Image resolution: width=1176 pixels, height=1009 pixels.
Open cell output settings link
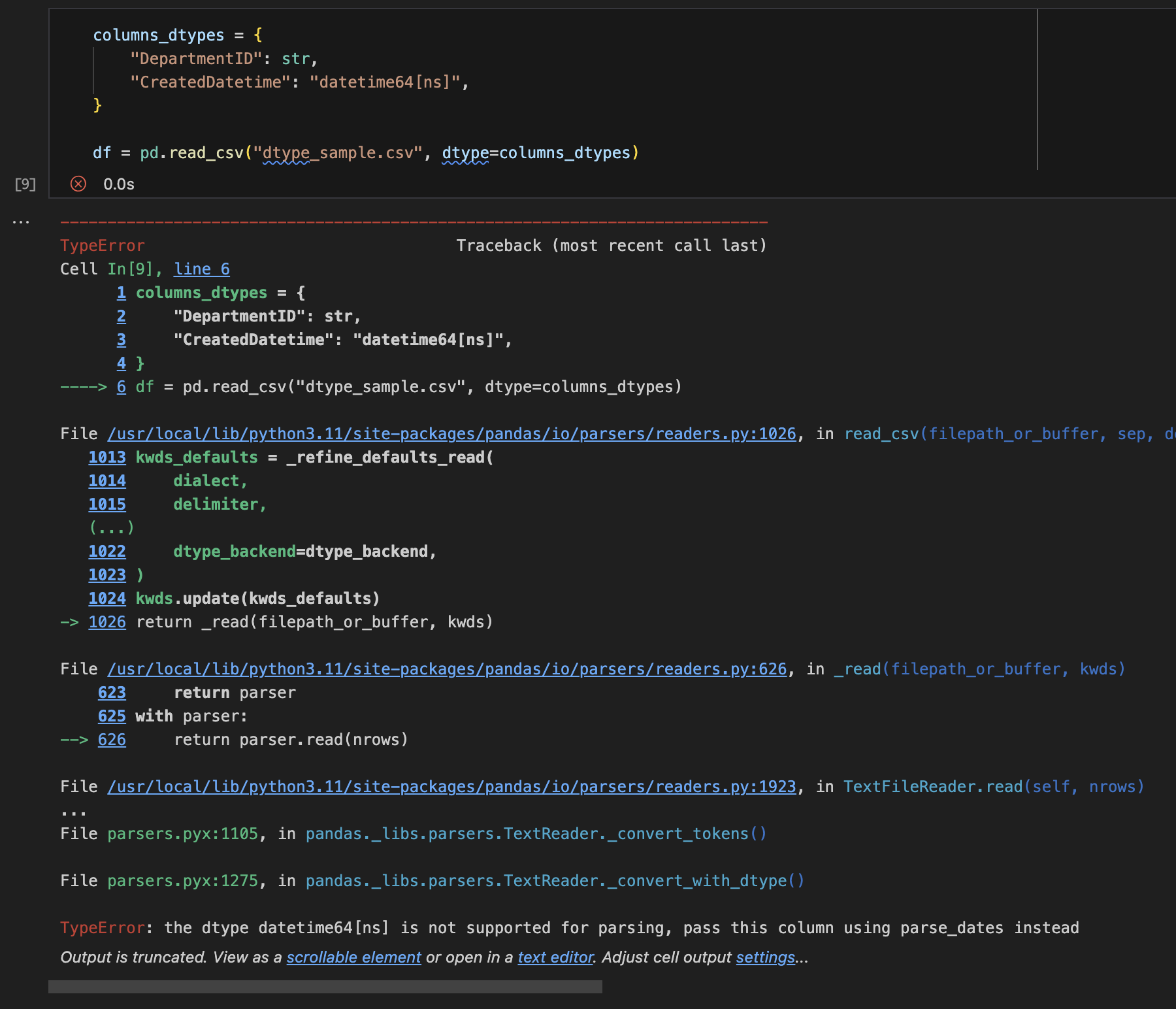coord(766,957)
